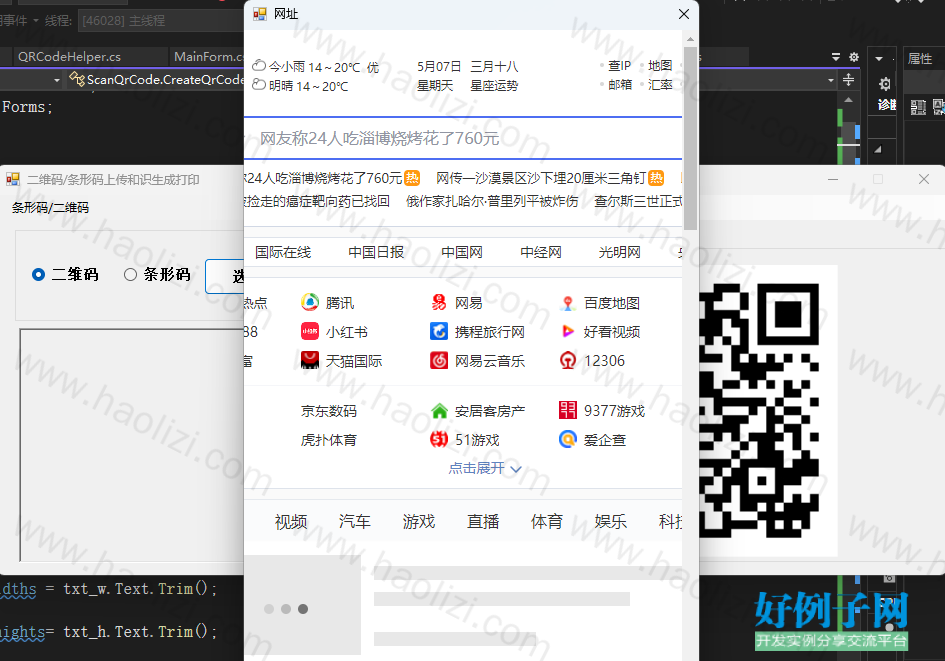Click the 5月07日 date text
This screenshot has height=661, width=945.
pos(439,66)
